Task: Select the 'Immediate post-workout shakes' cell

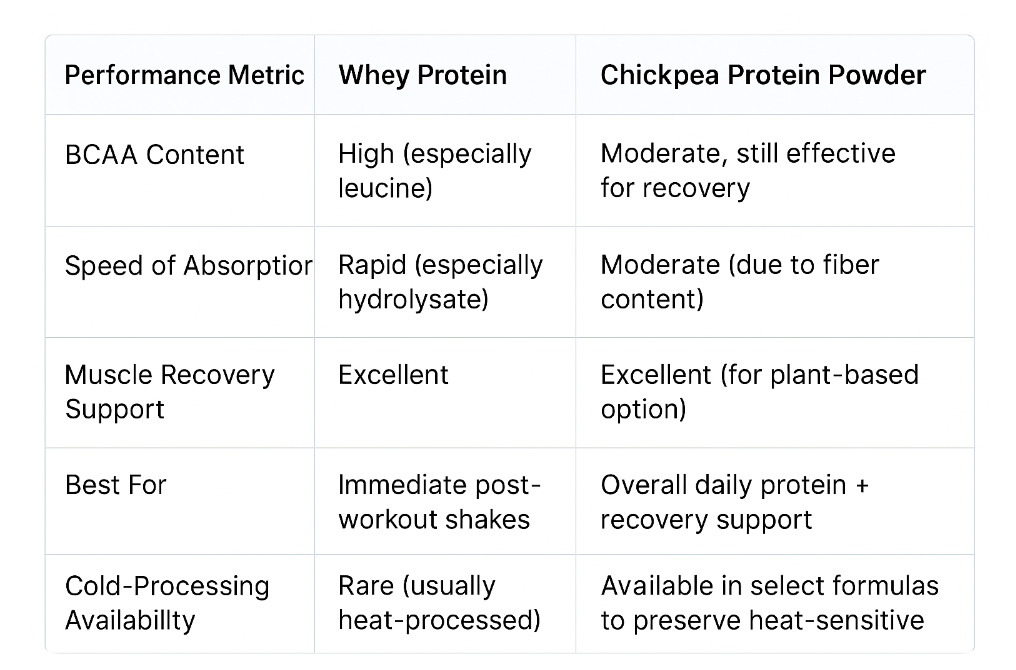Action: tap(438, 502)
